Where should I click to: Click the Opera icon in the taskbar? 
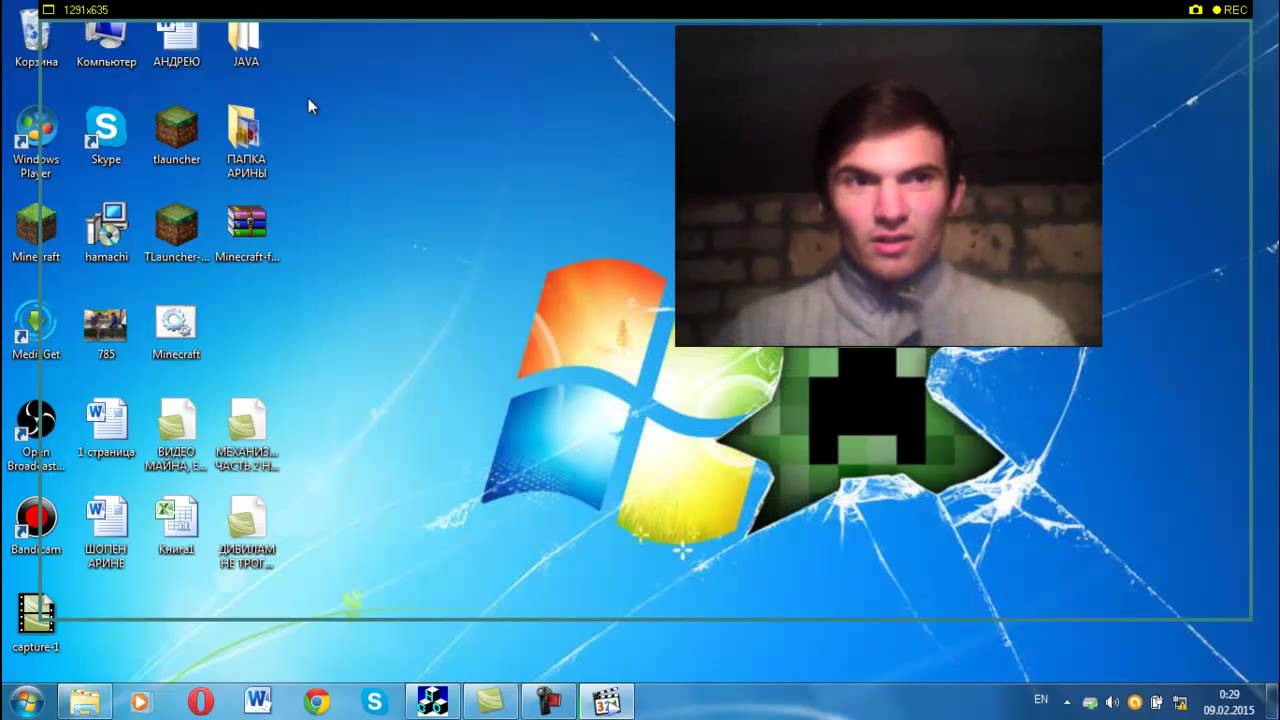tap(201, 702)
